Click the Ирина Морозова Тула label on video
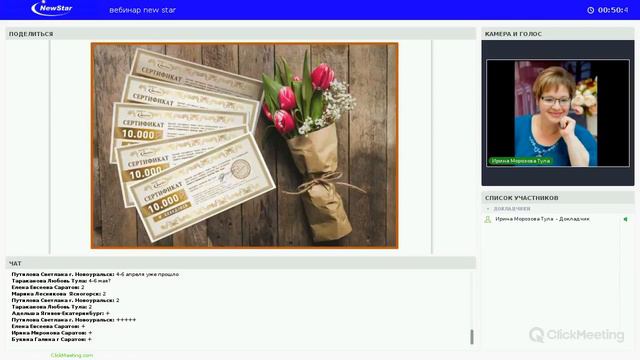This screenshot has width=640, height=360. click(x=520, y=161)
